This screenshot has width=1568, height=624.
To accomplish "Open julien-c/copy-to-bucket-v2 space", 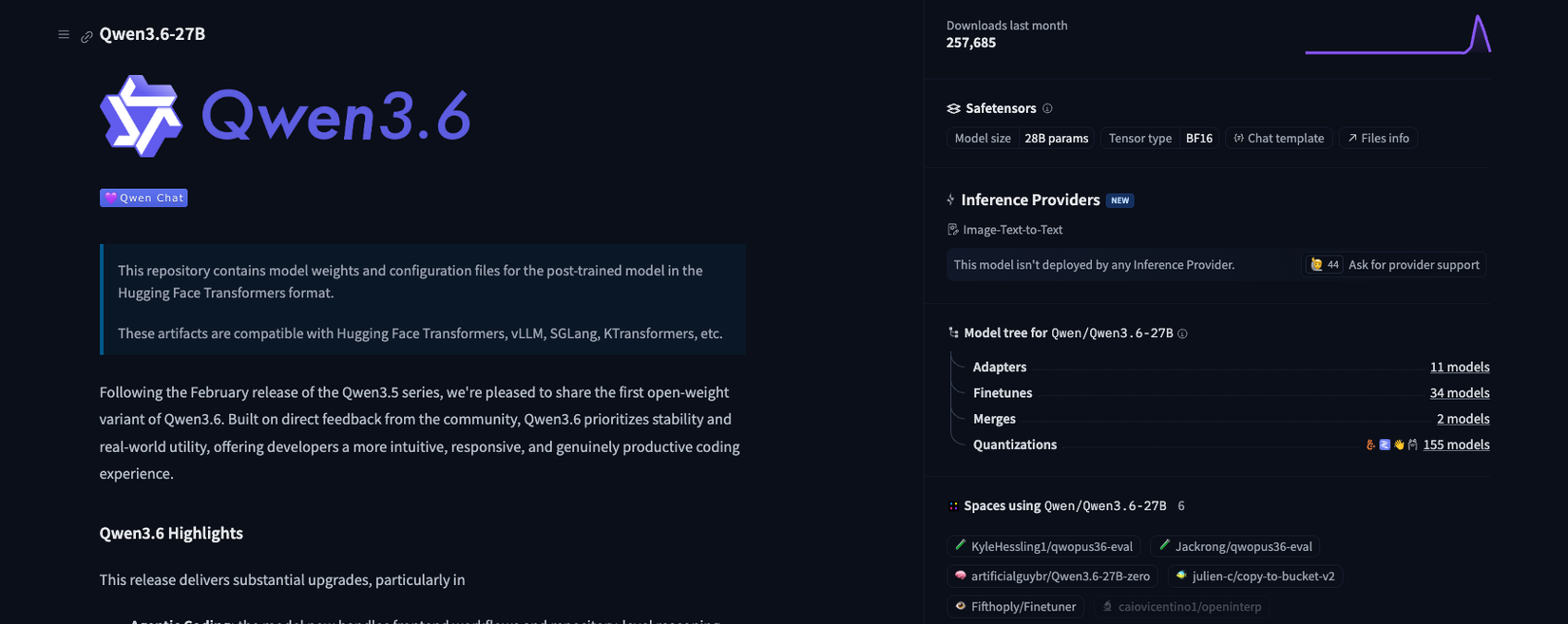I will pyautogui.click(x=1254, y=577).
